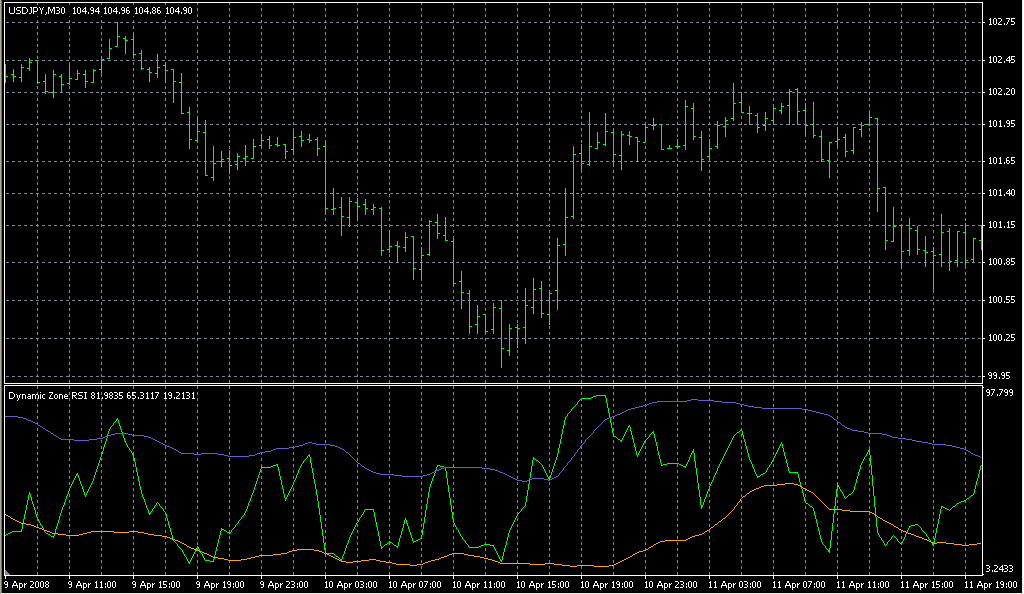Click the 3.2433 indicator scale minimum
The height and width of the screenshot is (594, 1024).
click(x=1000, y=567)
